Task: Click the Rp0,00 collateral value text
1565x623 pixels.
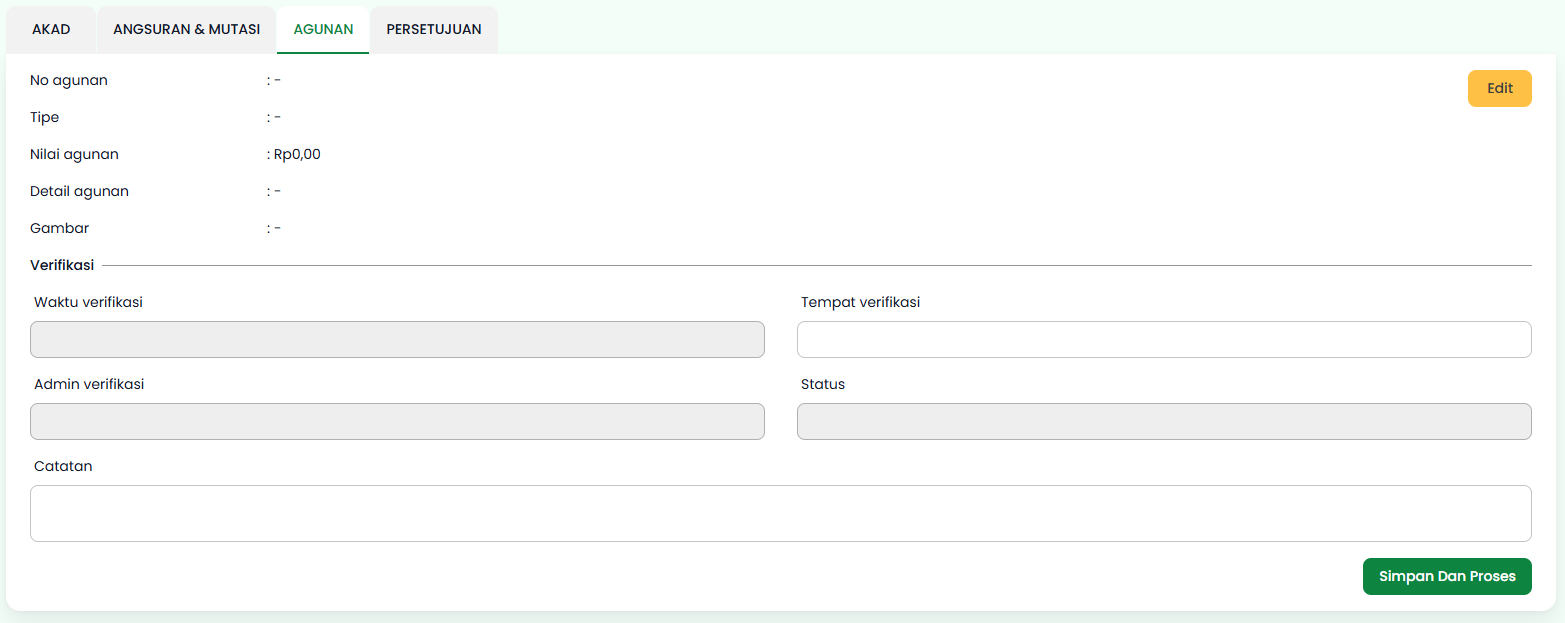Action: point(297,154)
